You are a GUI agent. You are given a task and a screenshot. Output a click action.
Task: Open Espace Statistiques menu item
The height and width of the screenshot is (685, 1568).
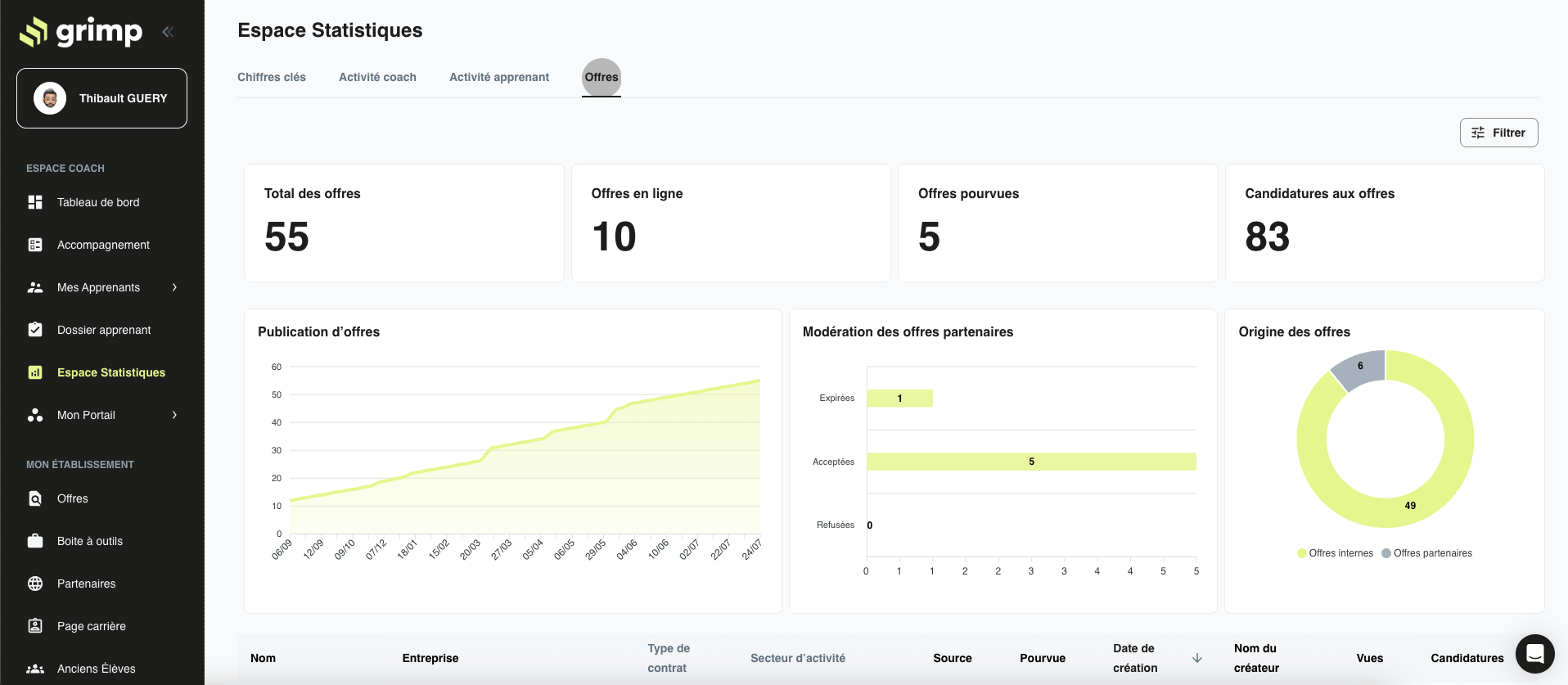click(111, 372)
